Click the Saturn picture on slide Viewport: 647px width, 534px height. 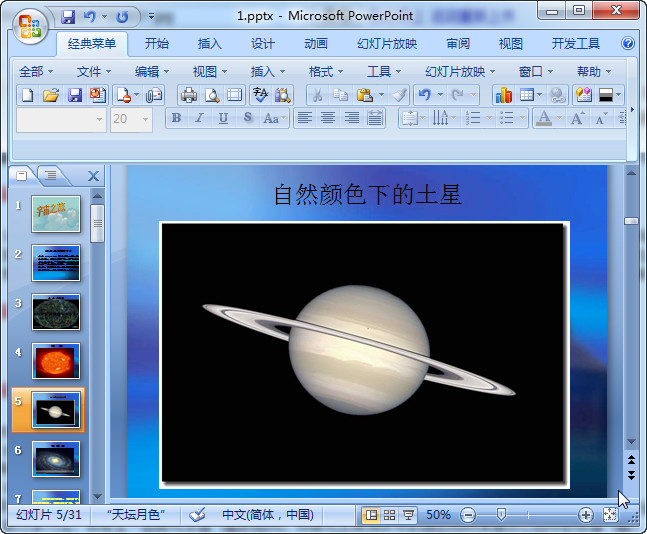[x=364, y=355]
